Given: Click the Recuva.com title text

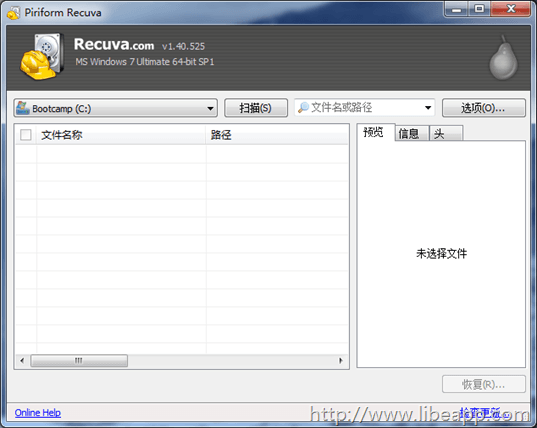Looking at the screenshot, I should 114,45.
